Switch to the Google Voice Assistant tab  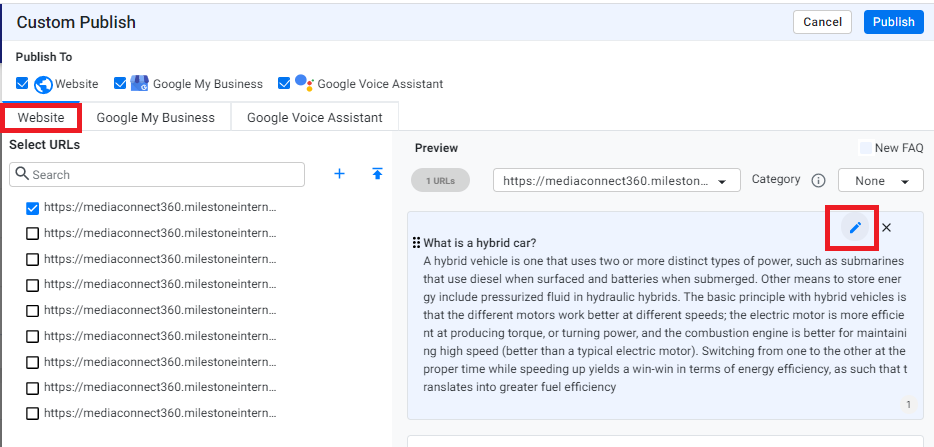(315, 117)
